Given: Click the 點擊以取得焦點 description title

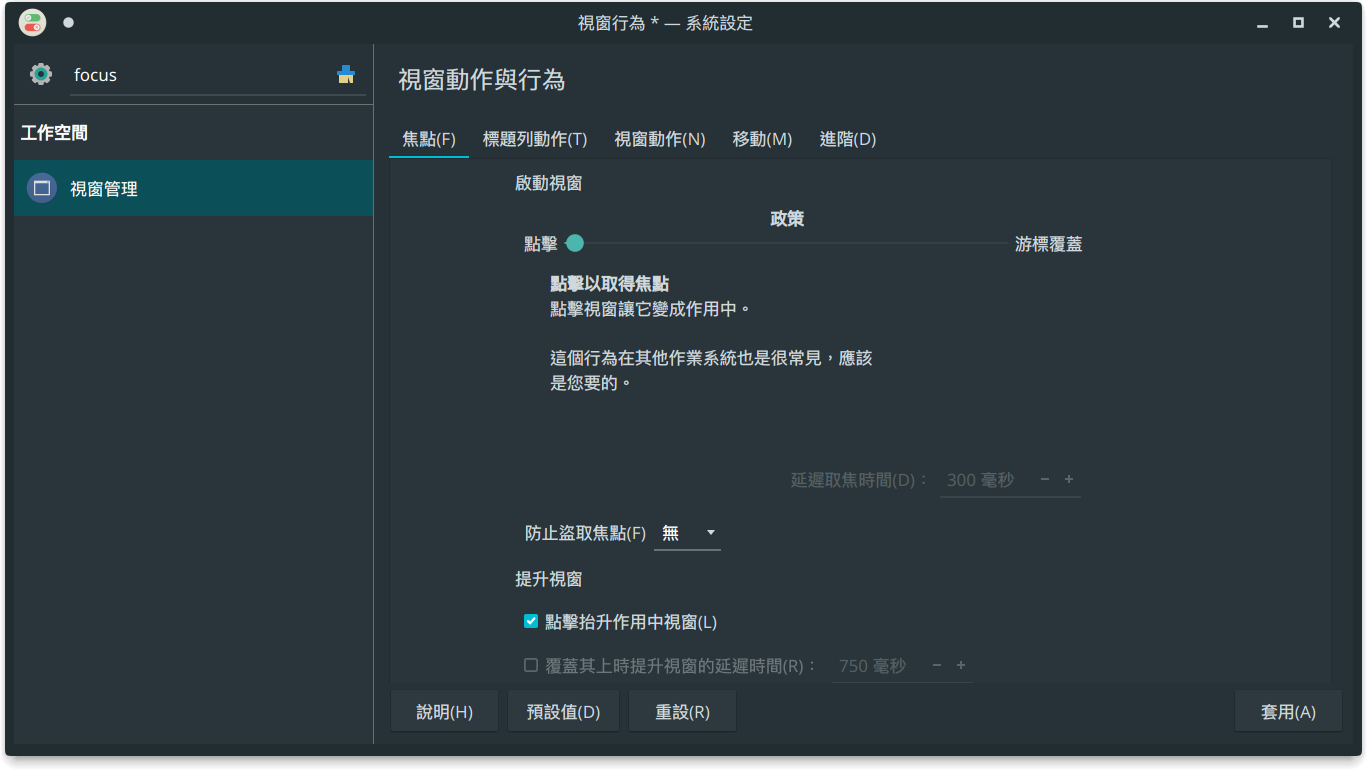Looking at the screenshot, I should [x=610, y=285].
